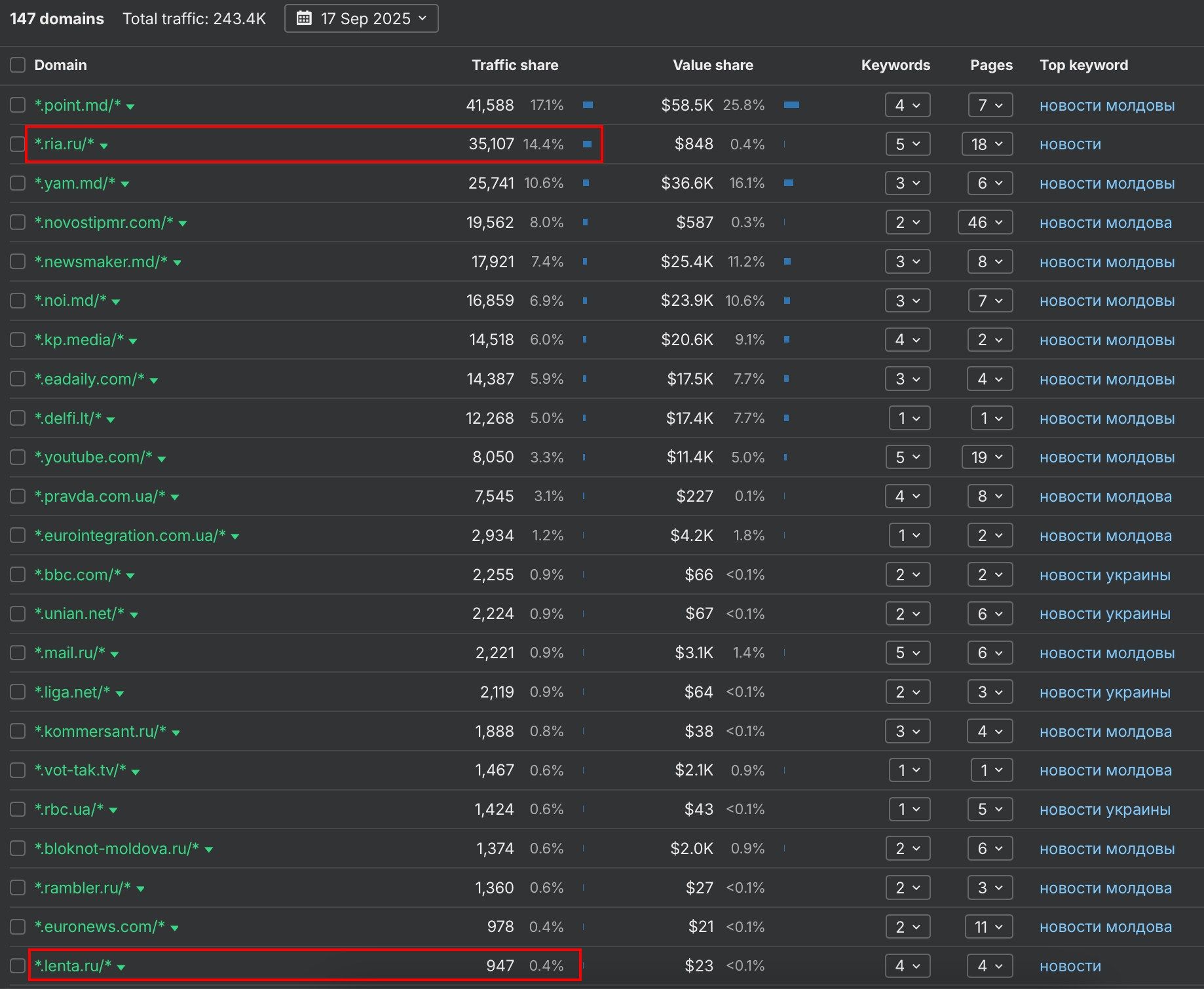Viewport: 1204px width, 989px height.
Task: Click the calendar icon in date picker
Action: coord(304,18)
